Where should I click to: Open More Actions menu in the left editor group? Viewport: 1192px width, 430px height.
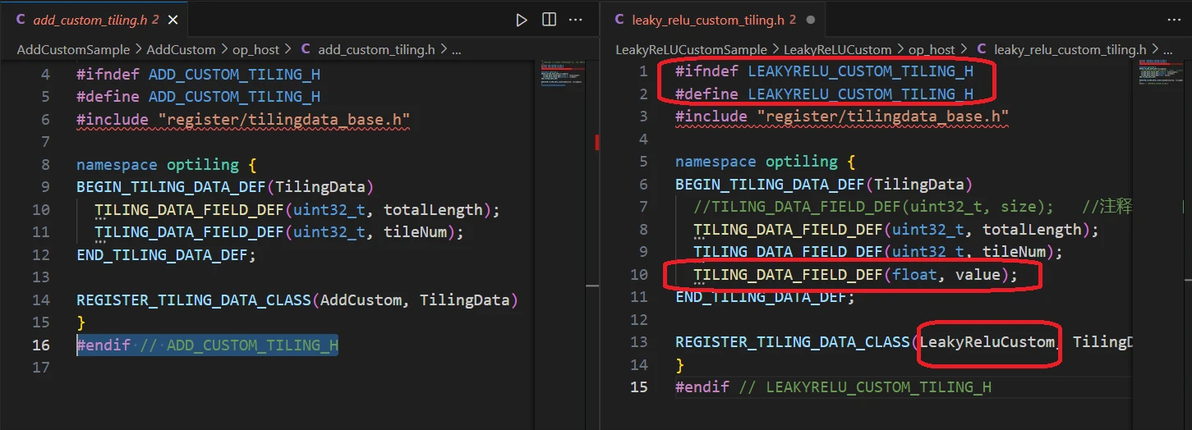(x=575, y=20)
